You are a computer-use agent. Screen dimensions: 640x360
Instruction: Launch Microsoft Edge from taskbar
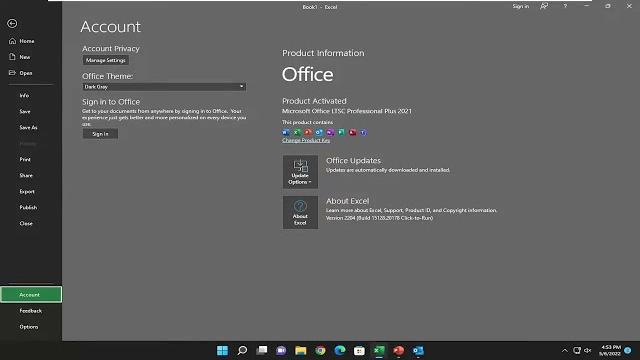coord(340,351)
